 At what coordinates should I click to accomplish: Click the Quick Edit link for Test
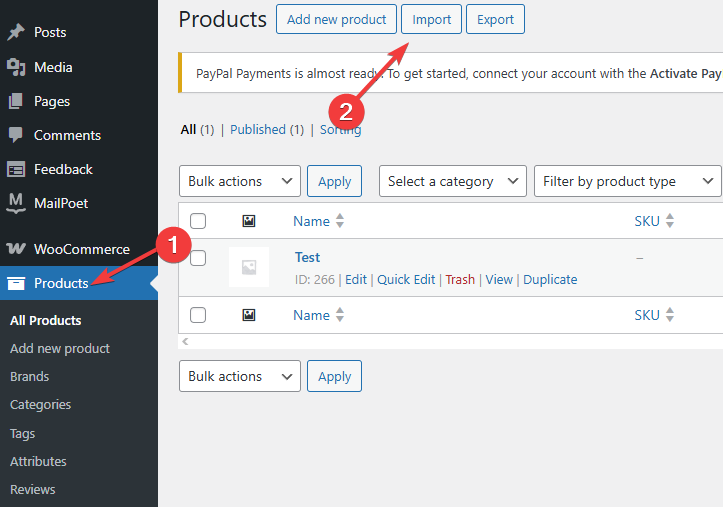pos(406,280)
